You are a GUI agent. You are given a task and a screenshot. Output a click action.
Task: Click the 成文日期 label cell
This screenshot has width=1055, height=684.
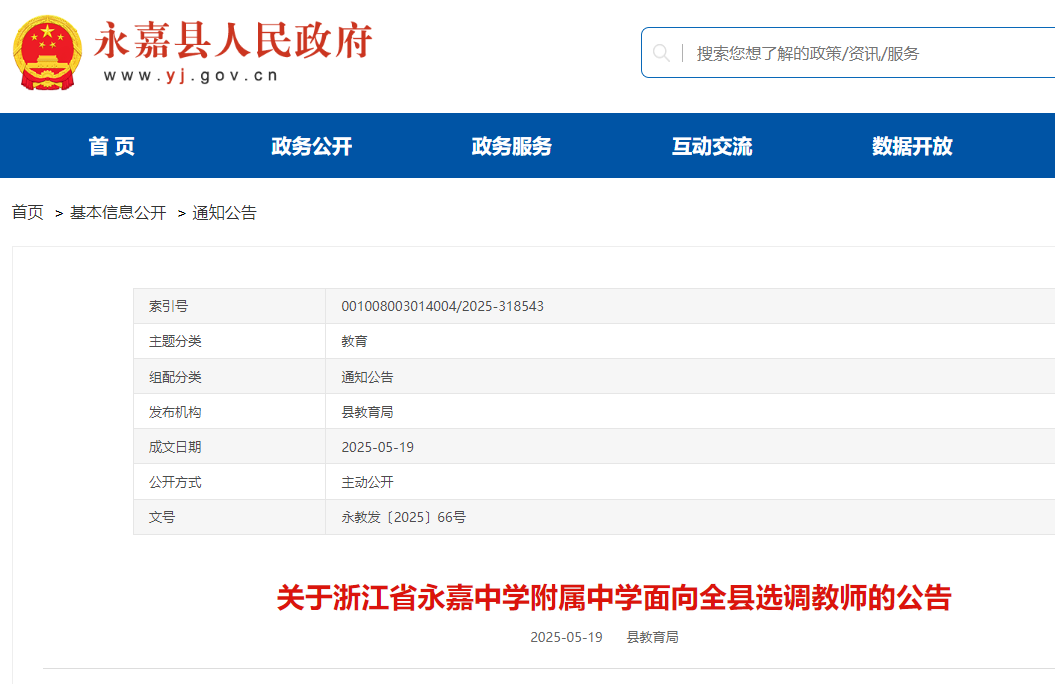tap(229, 447)
